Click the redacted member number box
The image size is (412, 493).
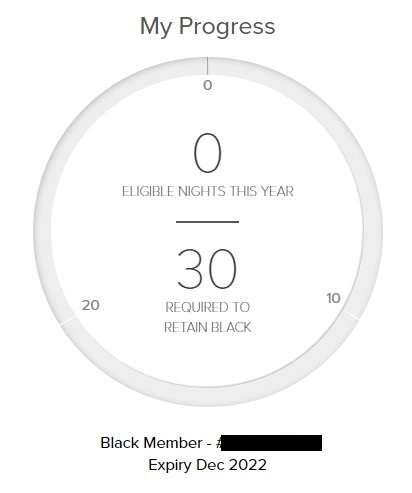(271, 443)
